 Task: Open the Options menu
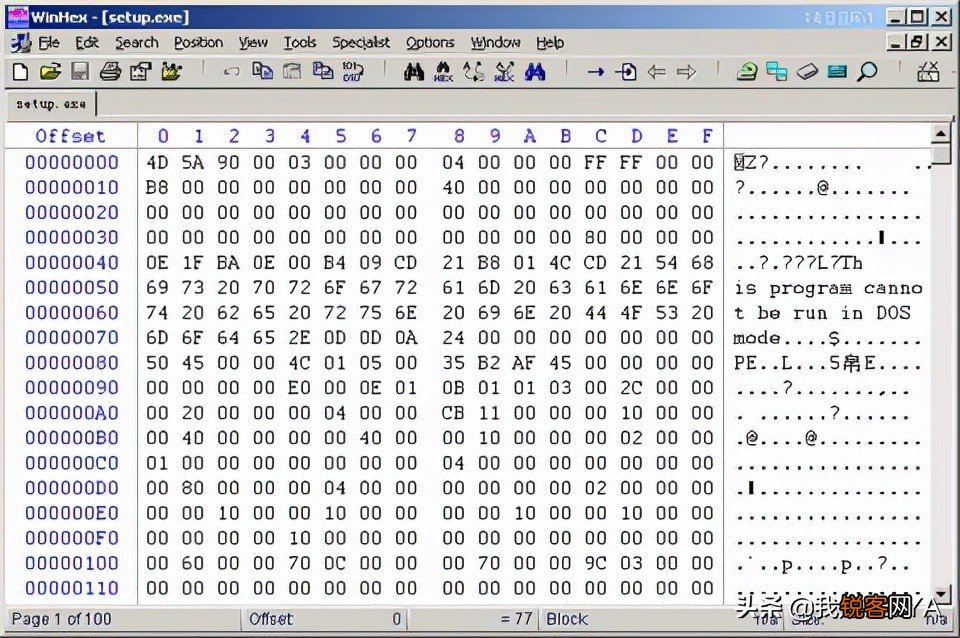click(430, 43)
